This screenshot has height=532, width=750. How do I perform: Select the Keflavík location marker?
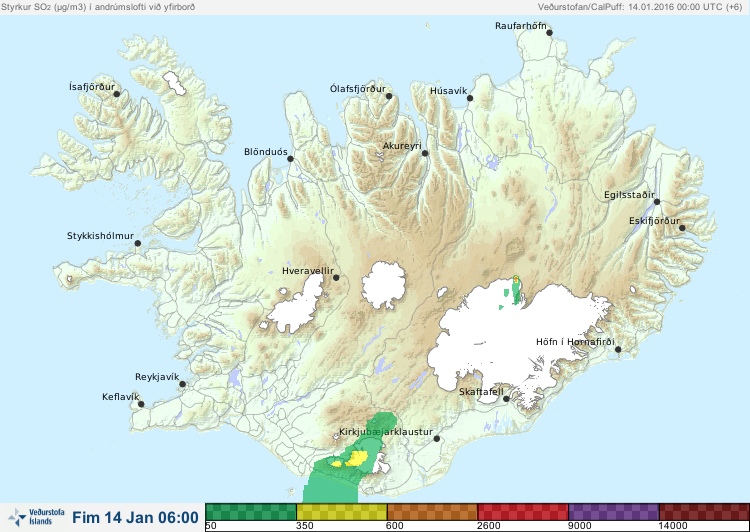(141, 404)
